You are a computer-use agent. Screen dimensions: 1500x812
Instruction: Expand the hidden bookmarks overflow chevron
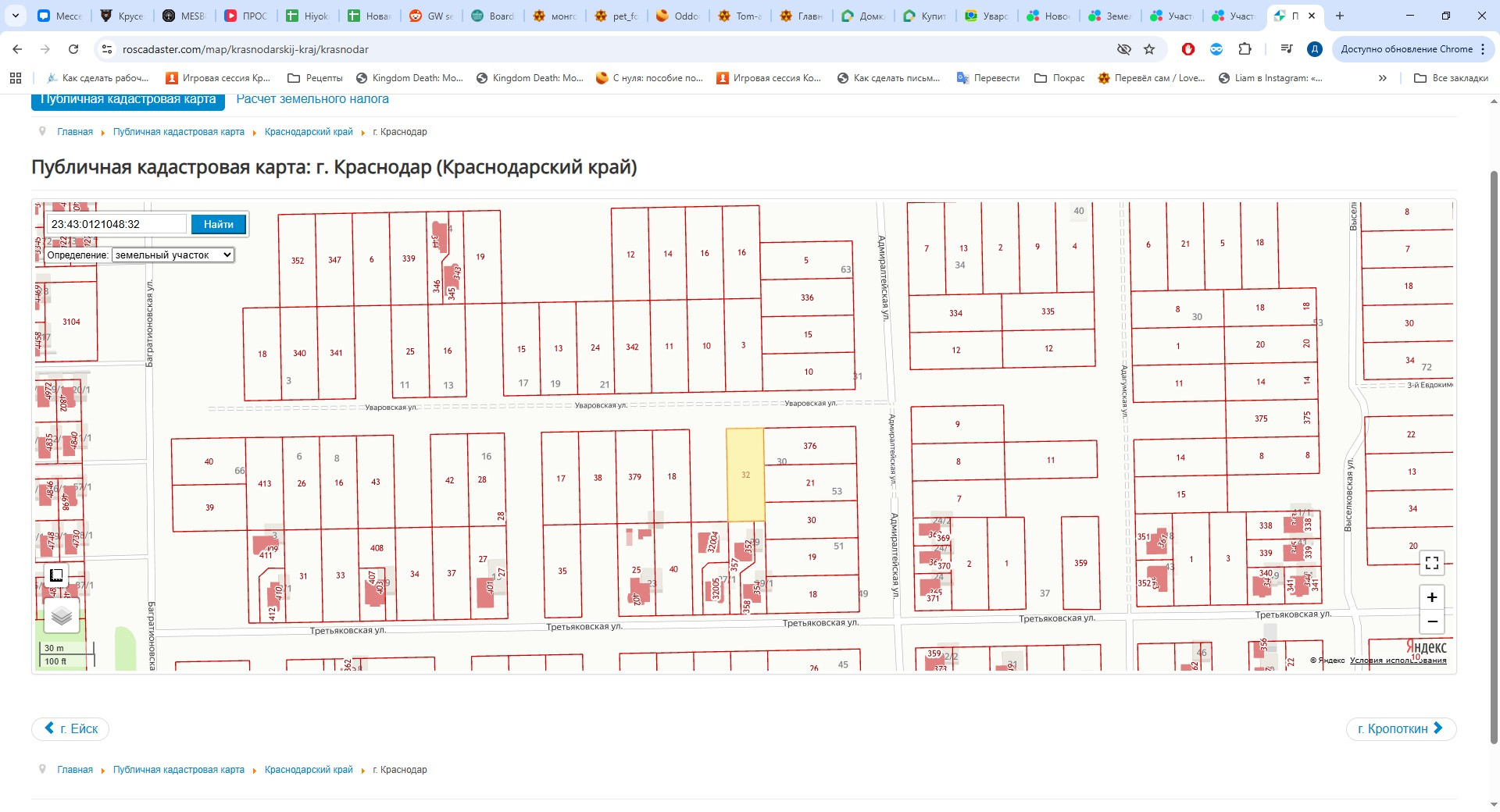tap(1382, 78)
